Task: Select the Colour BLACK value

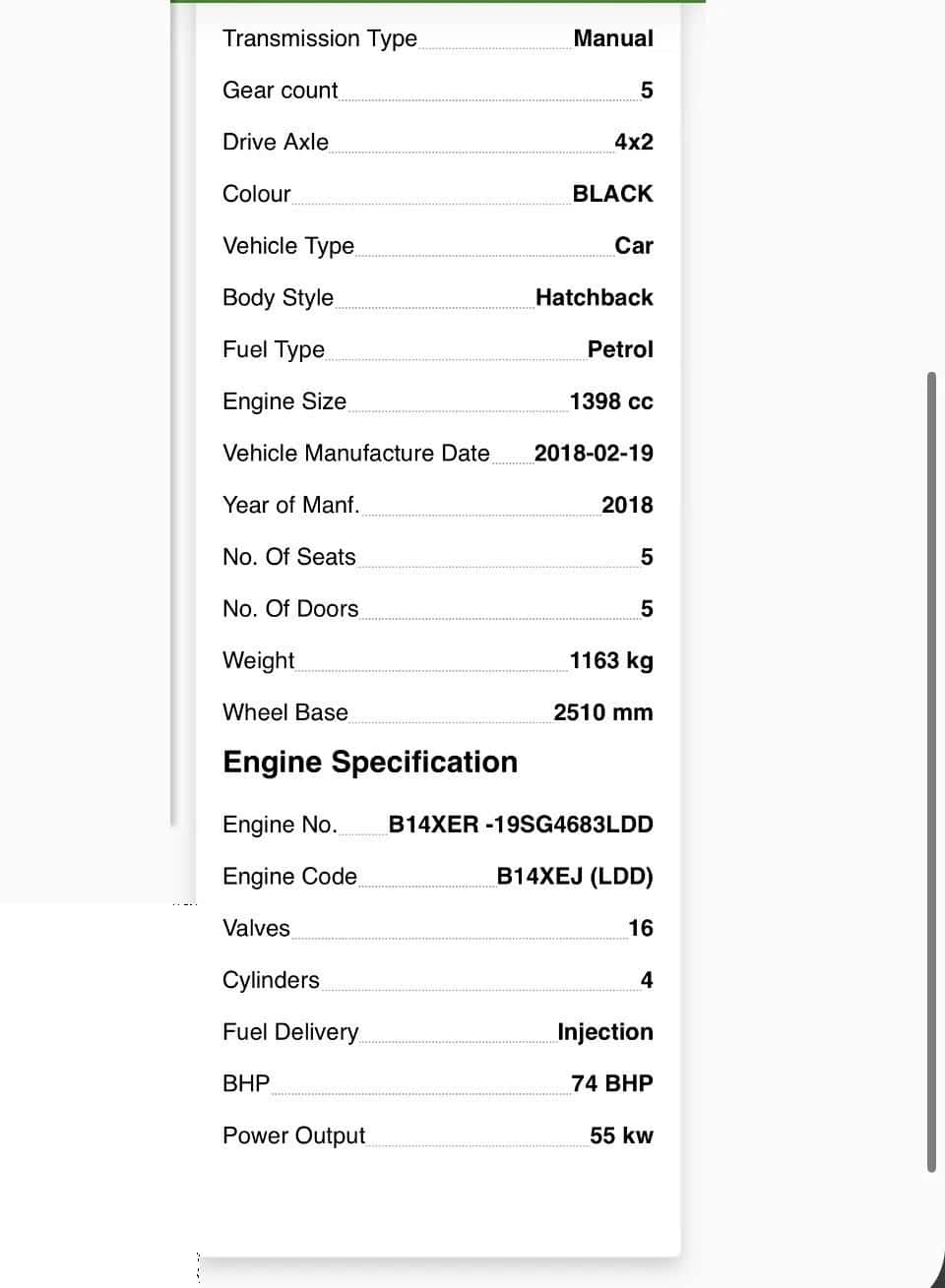Action: tap(612, 194)
